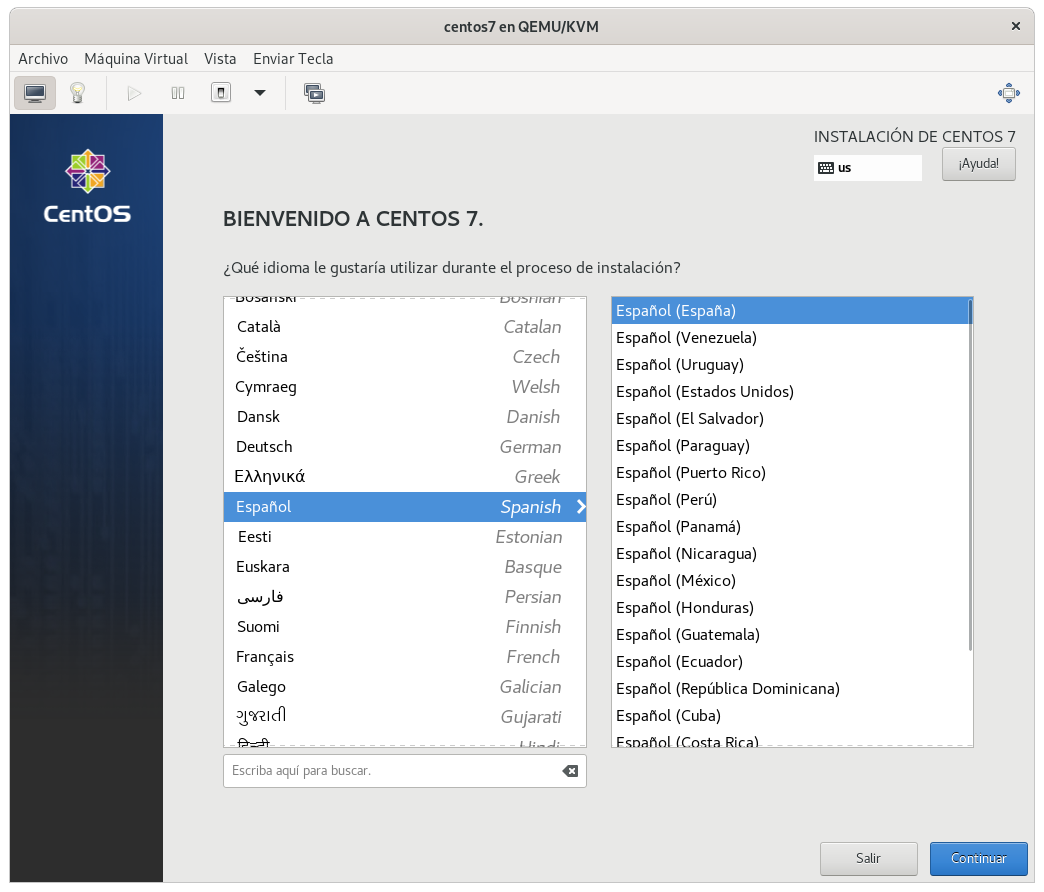
Task: Open the Enviar Tecla menu
Action: [x=293, y=59]
